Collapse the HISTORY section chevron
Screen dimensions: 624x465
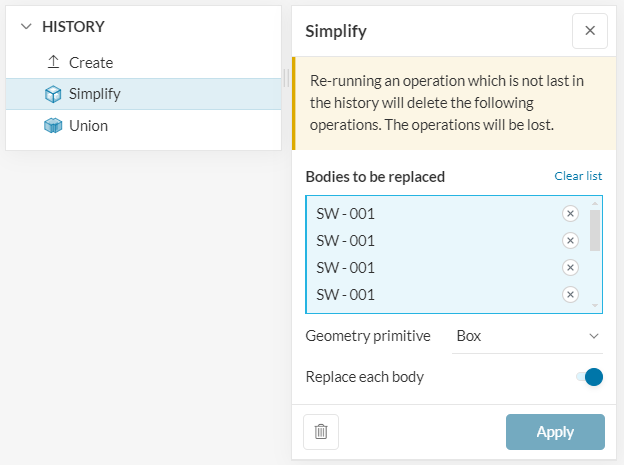tap(26, 27)
